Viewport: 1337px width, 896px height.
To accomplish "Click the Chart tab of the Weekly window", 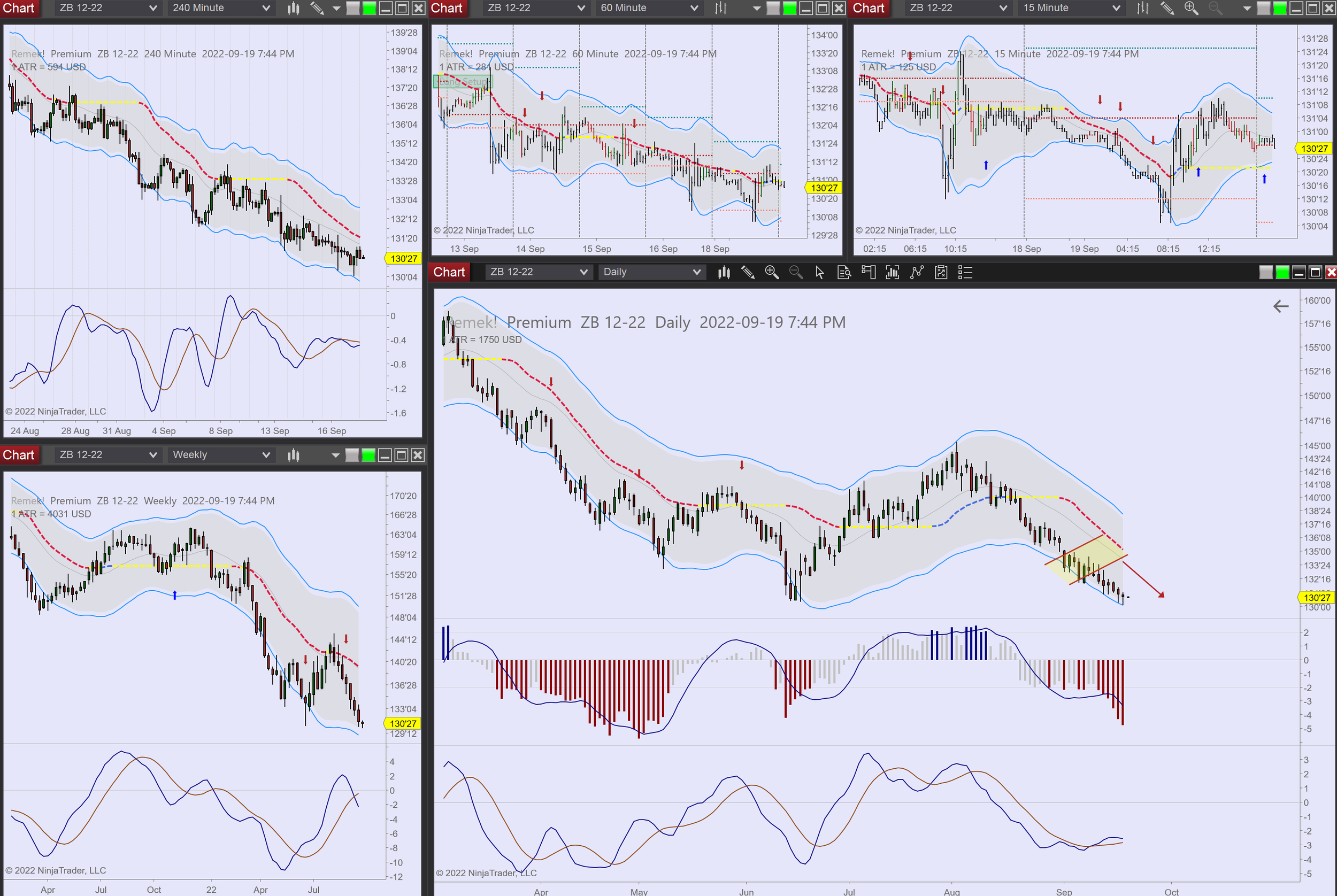I will click(19, 455).
